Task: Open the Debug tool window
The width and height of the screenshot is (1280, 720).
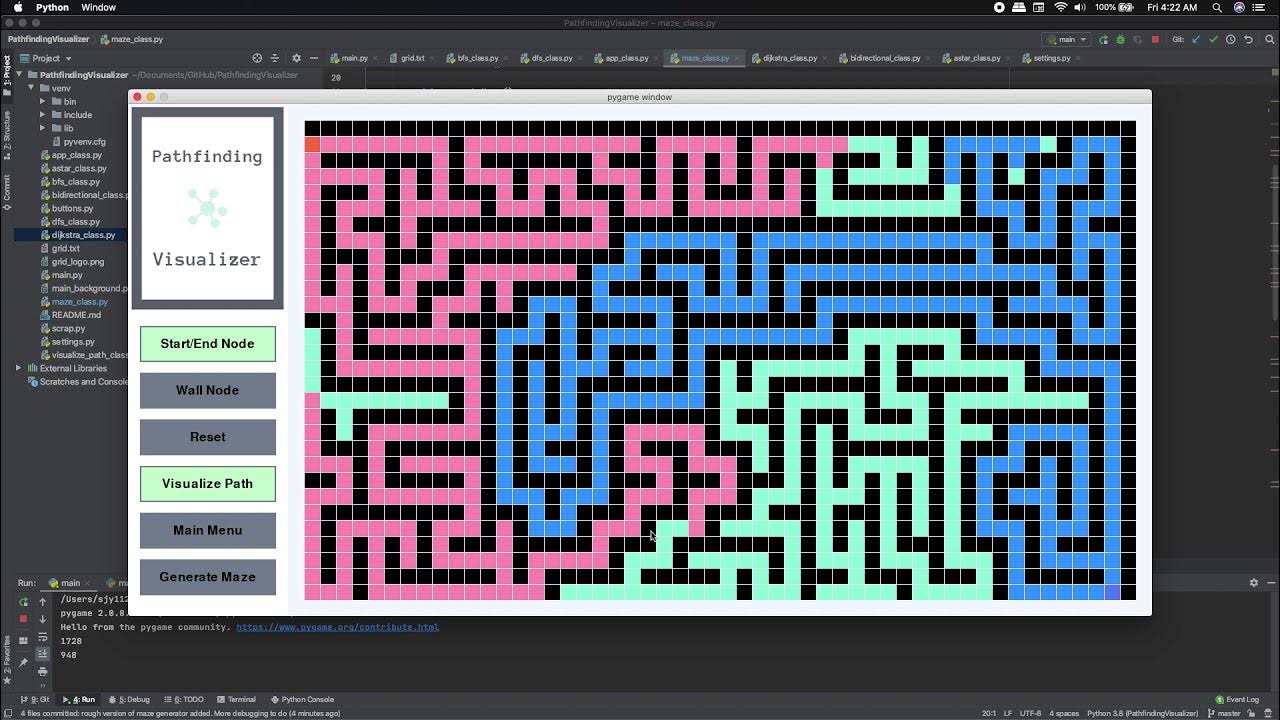Action: [129, 700]
